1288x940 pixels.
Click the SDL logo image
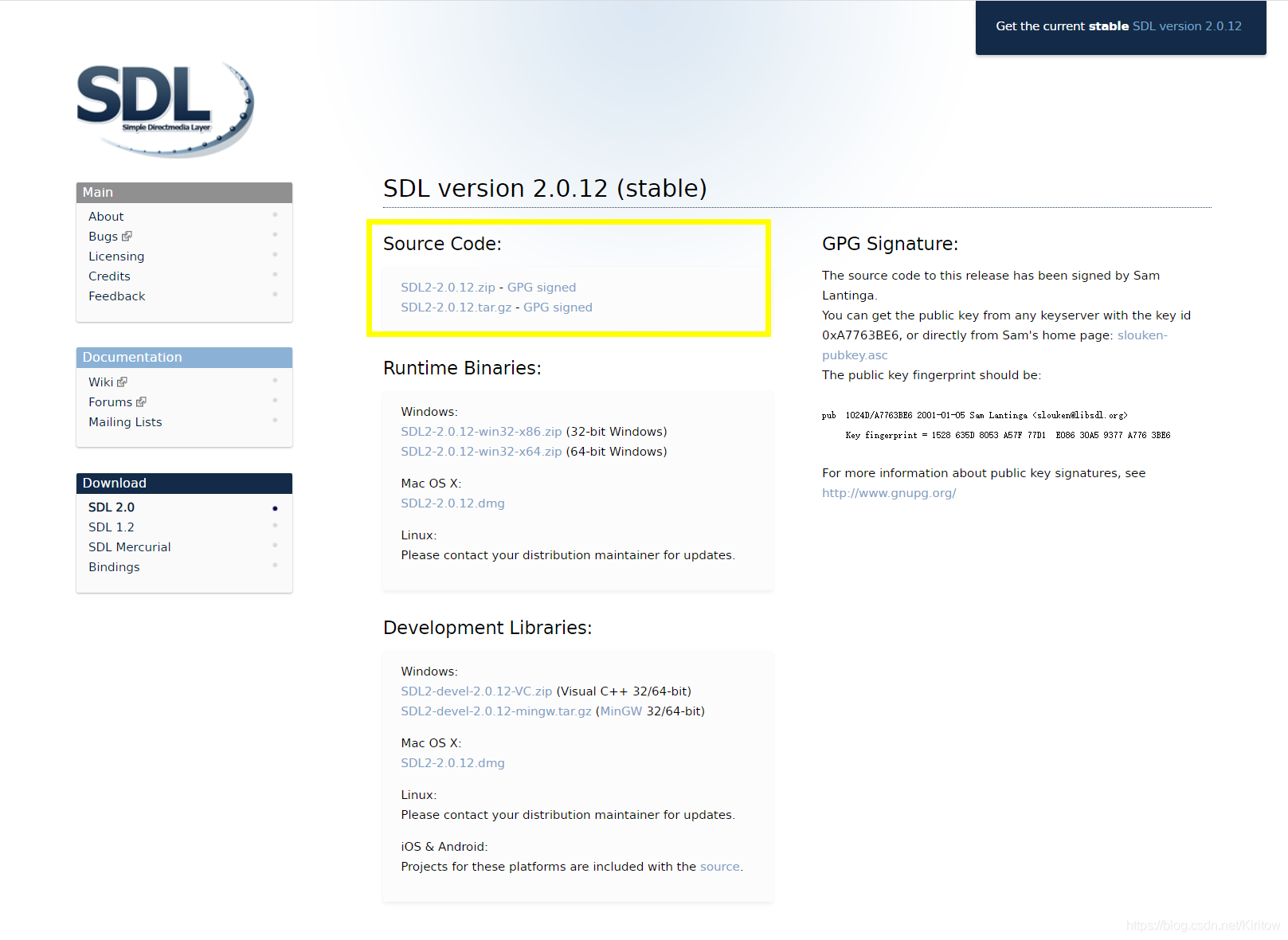coord(165,109)
